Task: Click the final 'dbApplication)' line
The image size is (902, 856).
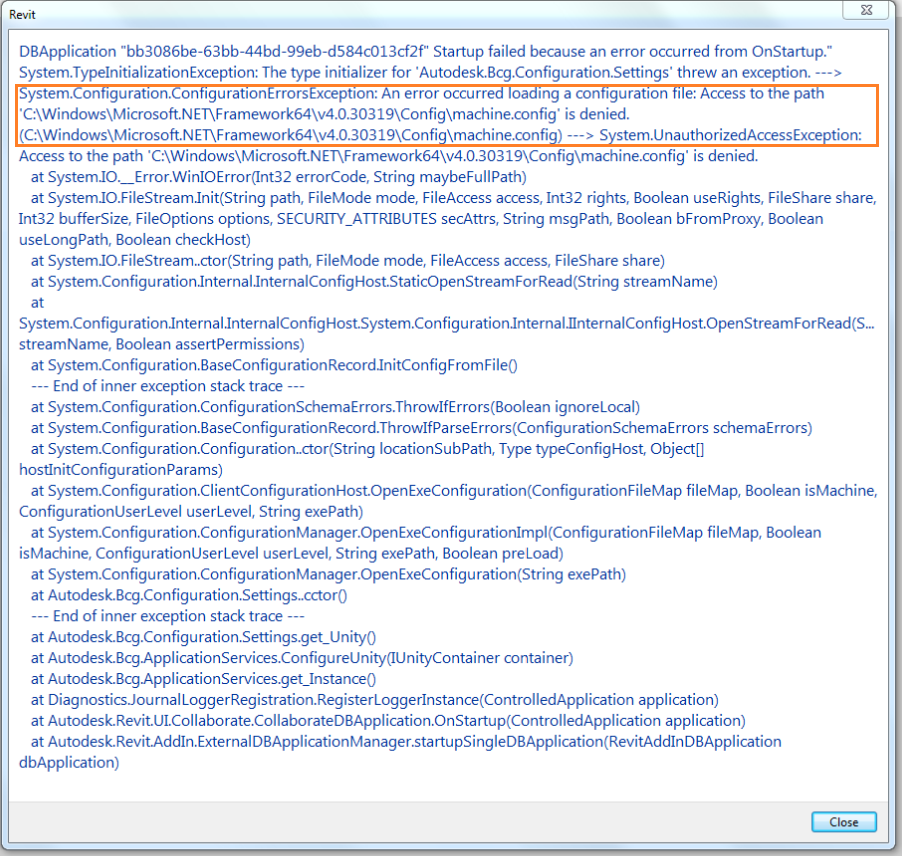Action: (69, 763)
